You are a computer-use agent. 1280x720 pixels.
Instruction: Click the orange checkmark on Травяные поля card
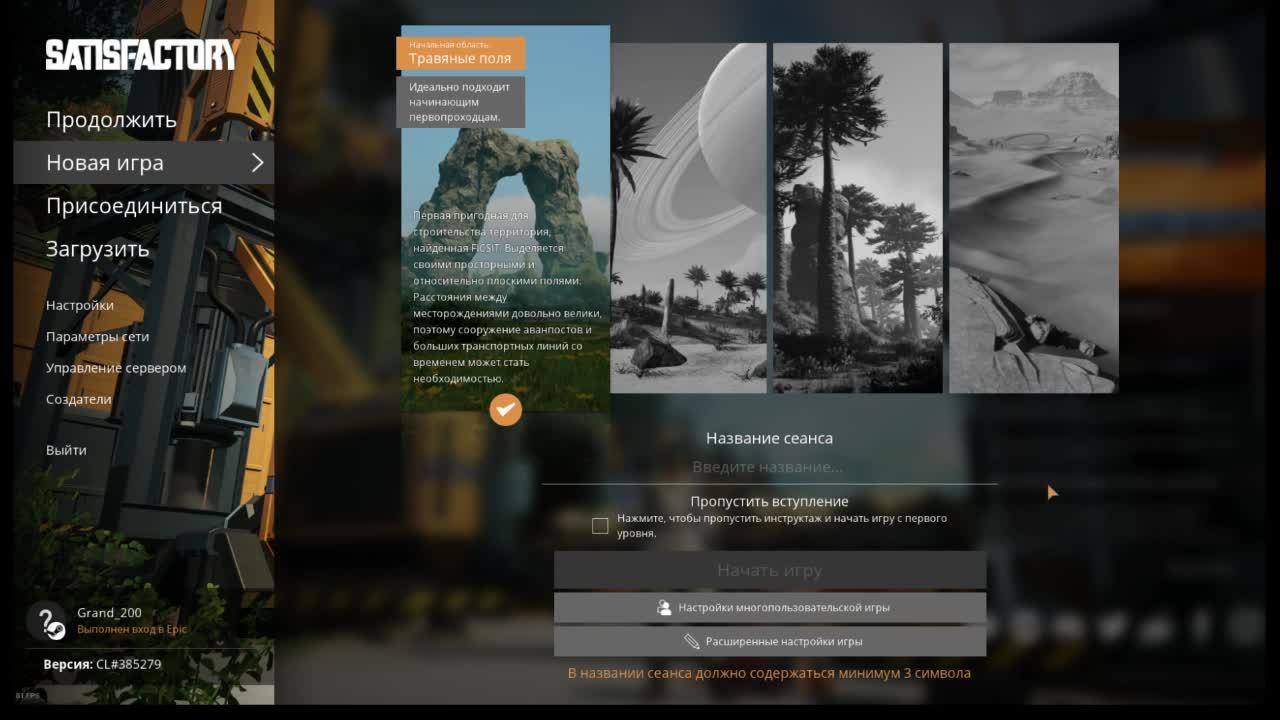click(x=506, y=409)
